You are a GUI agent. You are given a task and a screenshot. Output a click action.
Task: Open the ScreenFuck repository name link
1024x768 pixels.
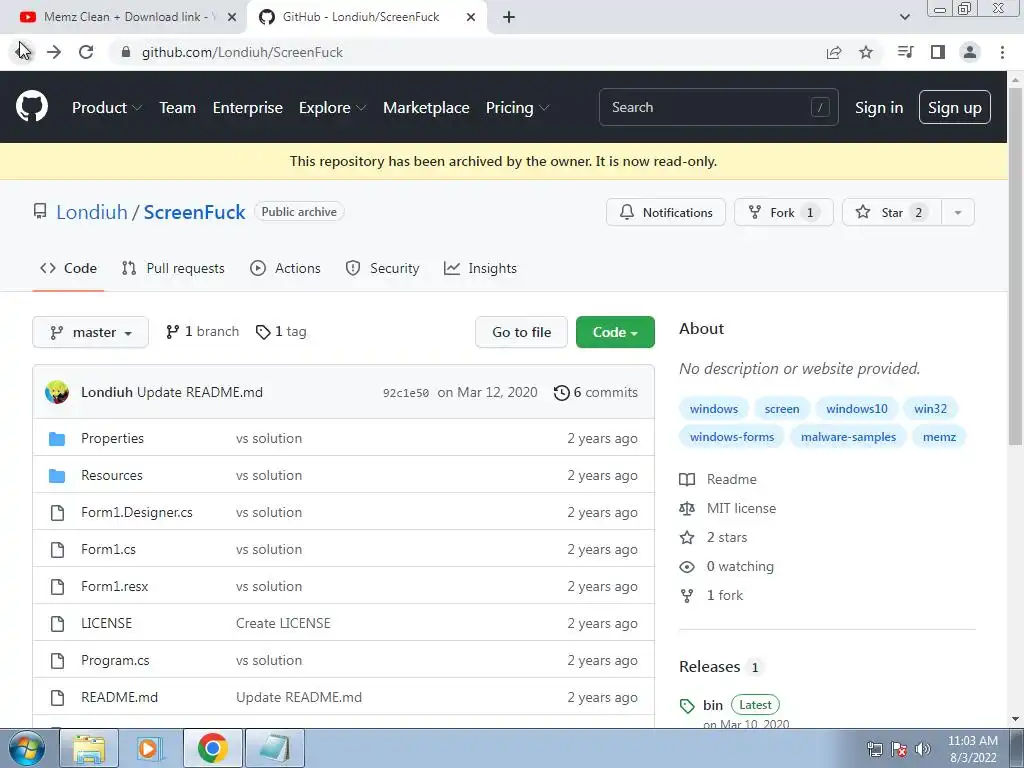click(x=195, y=212)
